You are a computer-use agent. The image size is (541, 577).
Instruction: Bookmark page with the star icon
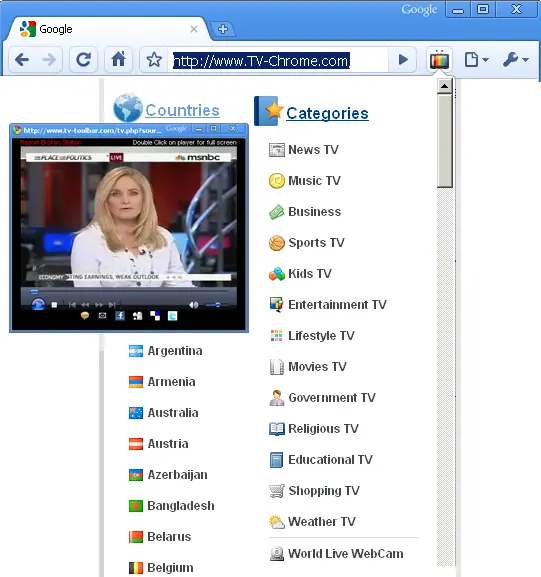click(154, 60)
